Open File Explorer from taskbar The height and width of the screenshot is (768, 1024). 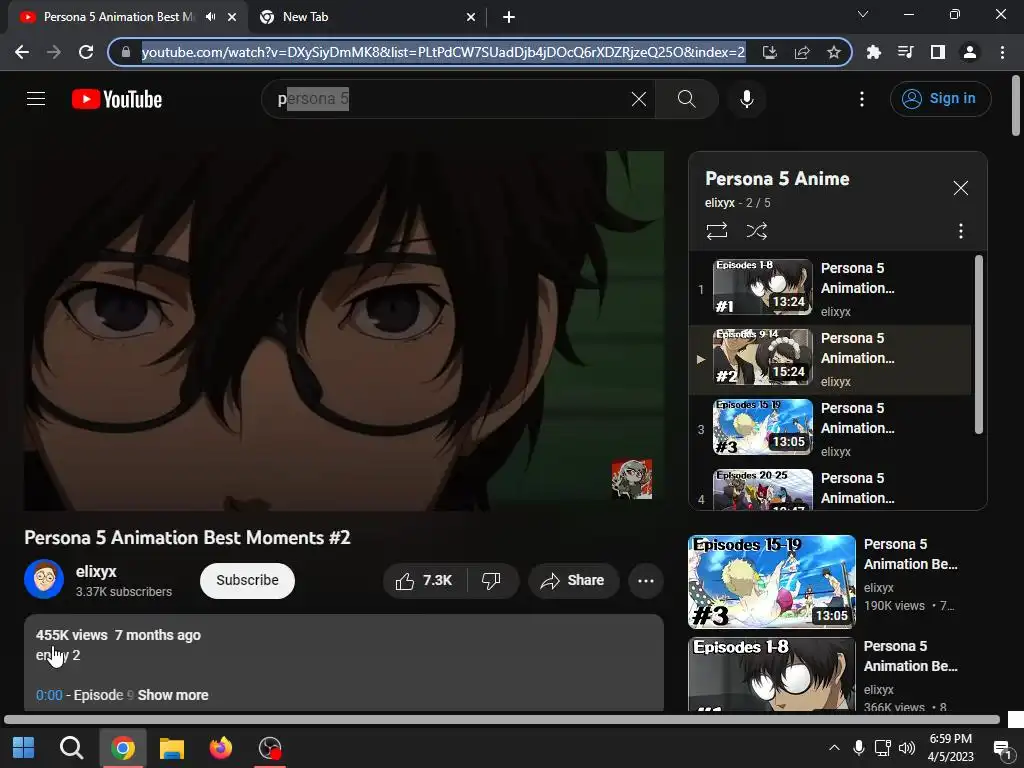click(x=172, y=748)
